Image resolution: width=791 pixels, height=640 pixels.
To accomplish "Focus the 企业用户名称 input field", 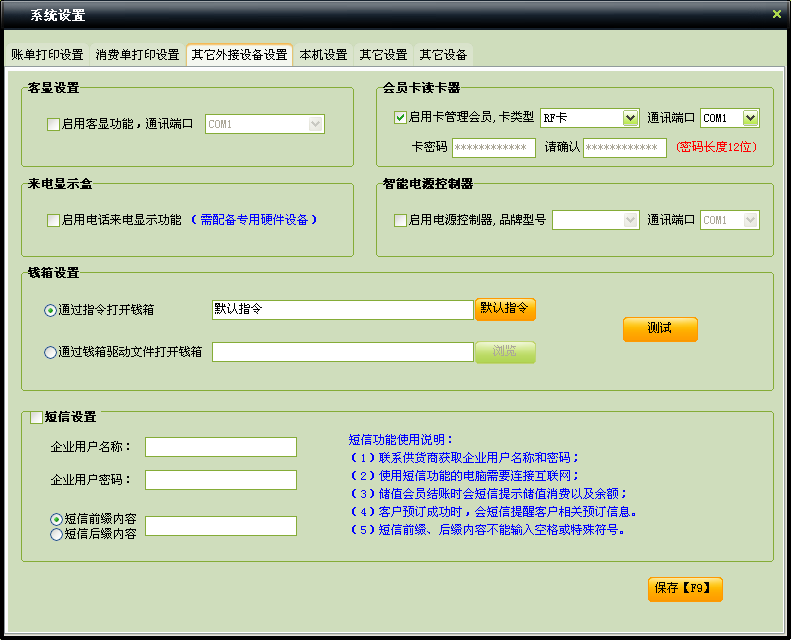I will [x=220, y=447].
